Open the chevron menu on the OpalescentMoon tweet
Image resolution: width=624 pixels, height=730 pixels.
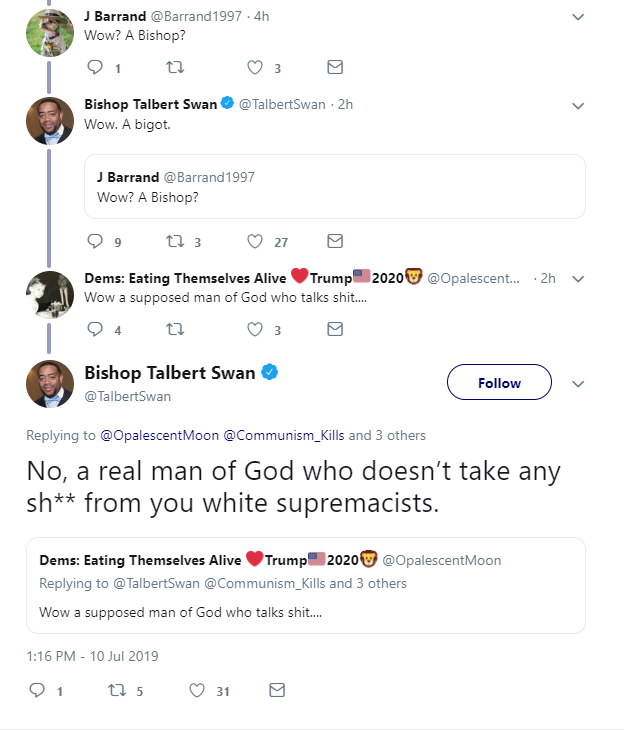coord(578,278)
